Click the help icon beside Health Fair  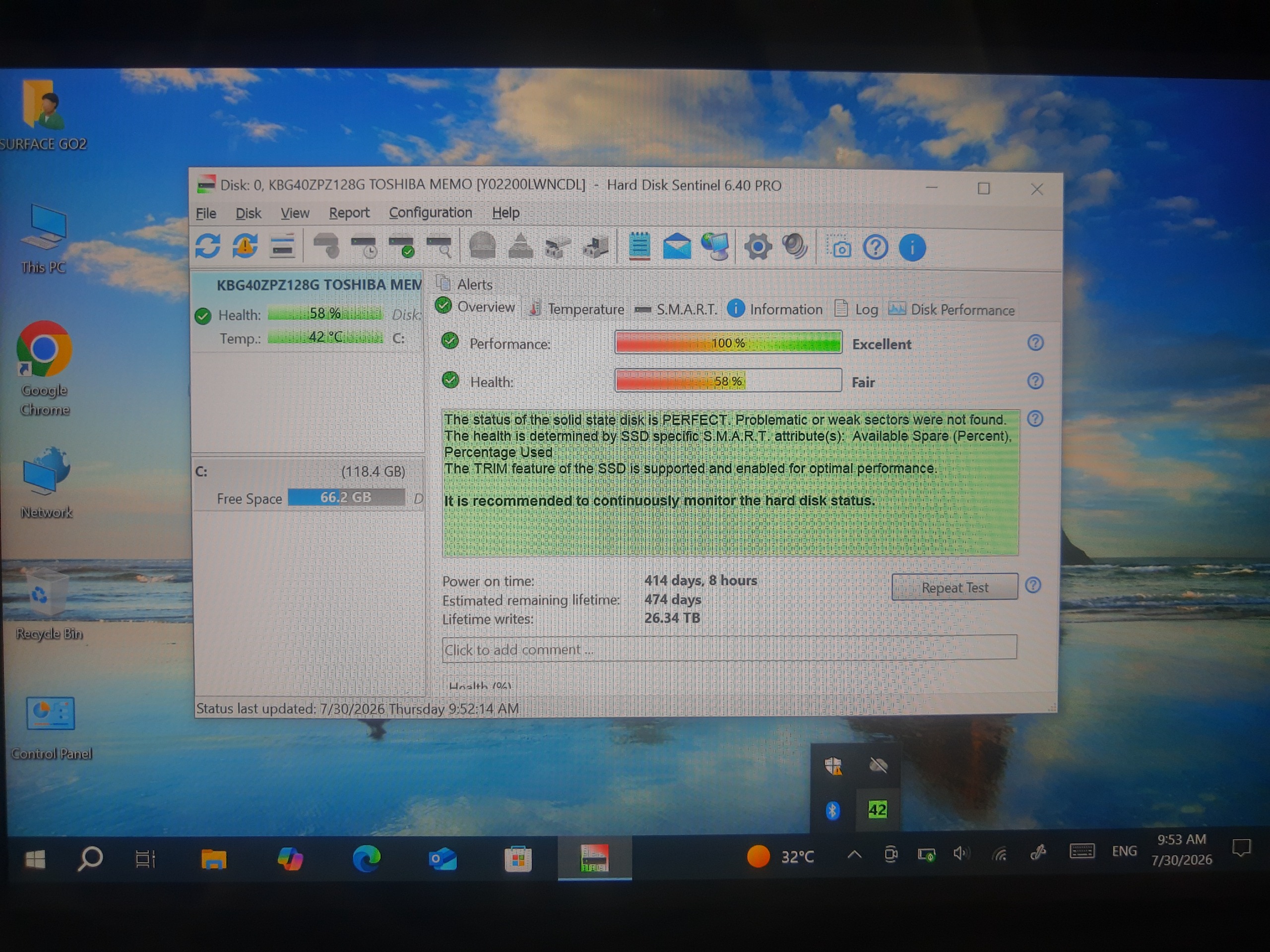(x=1034, y=381)
